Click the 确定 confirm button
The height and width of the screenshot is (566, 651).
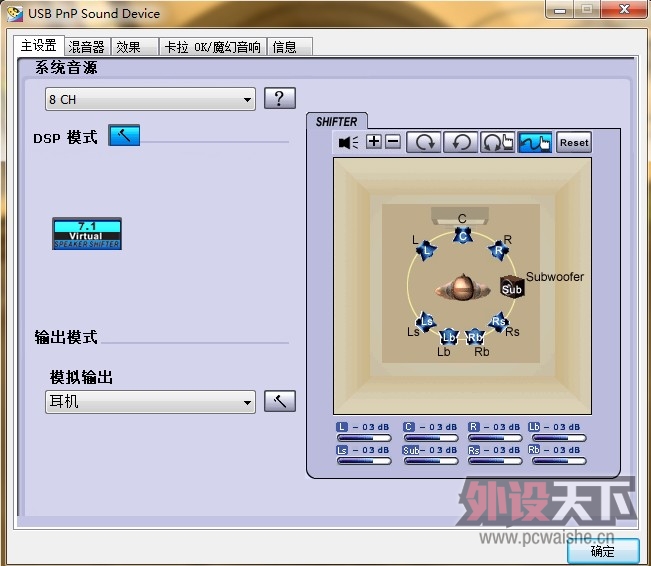[602, 550]
